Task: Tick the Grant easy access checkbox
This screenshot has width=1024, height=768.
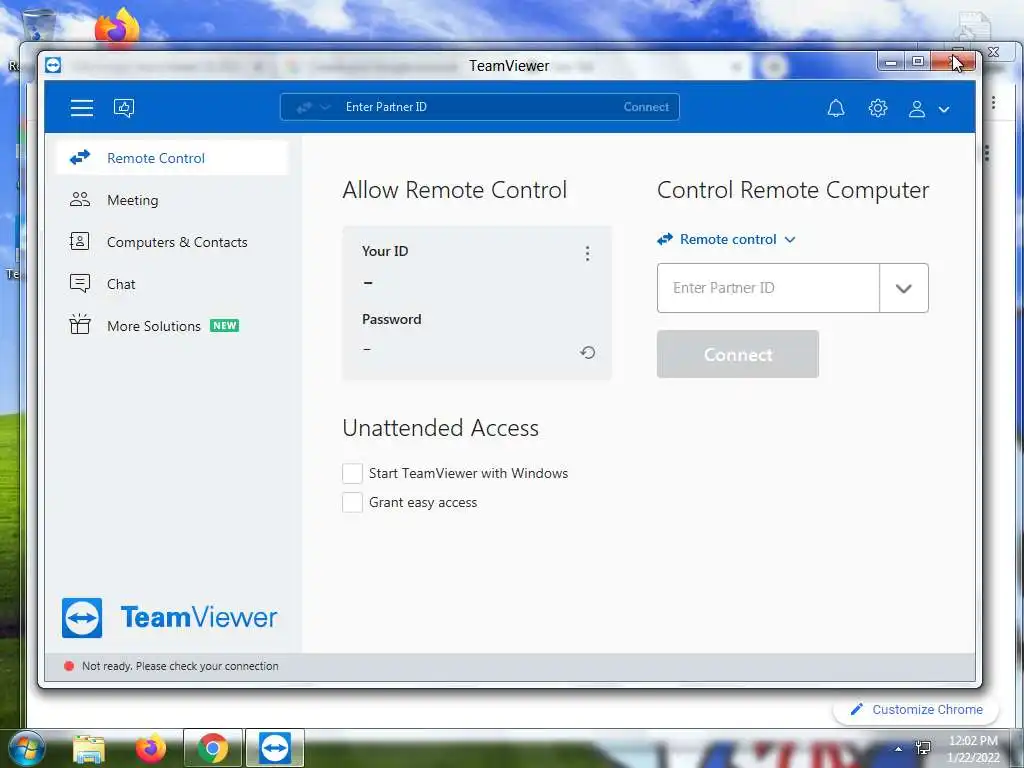Action: tap(353, 502)
